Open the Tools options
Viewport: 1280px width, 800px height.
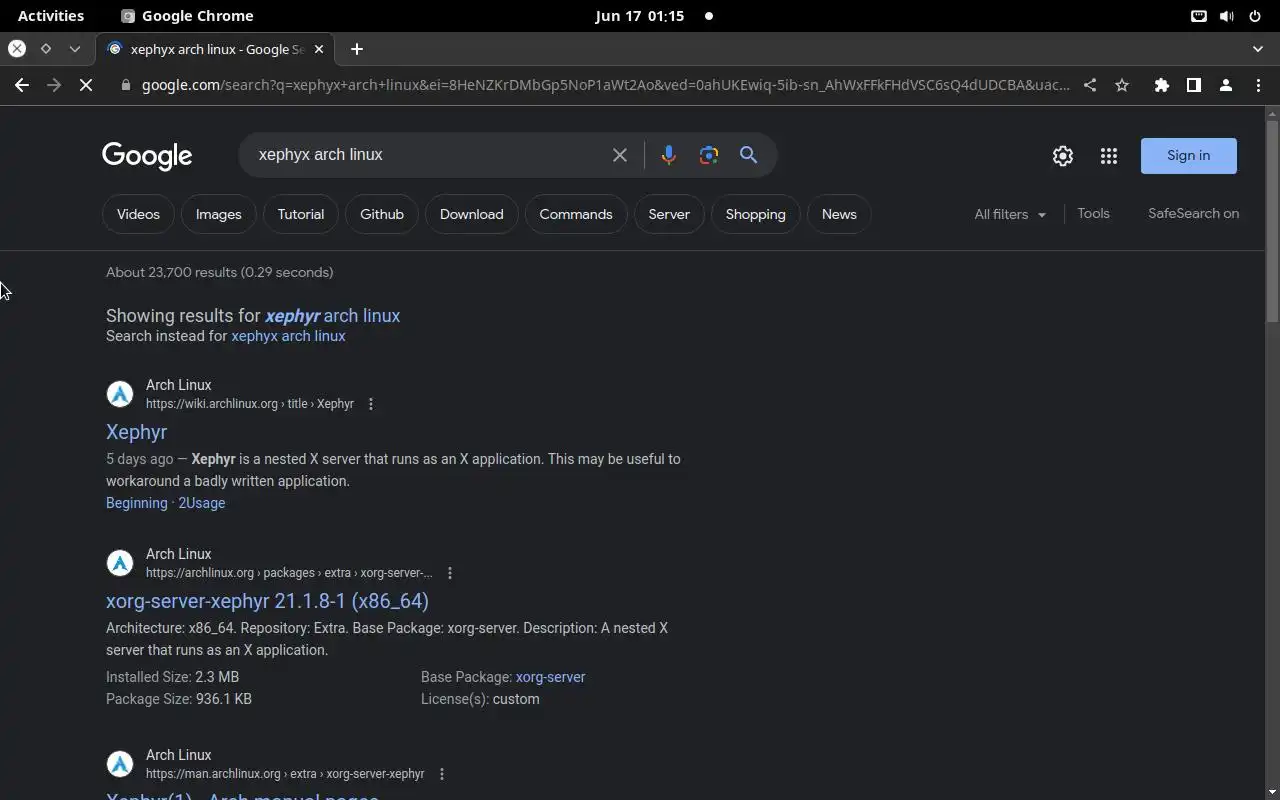click(1093, 213)
